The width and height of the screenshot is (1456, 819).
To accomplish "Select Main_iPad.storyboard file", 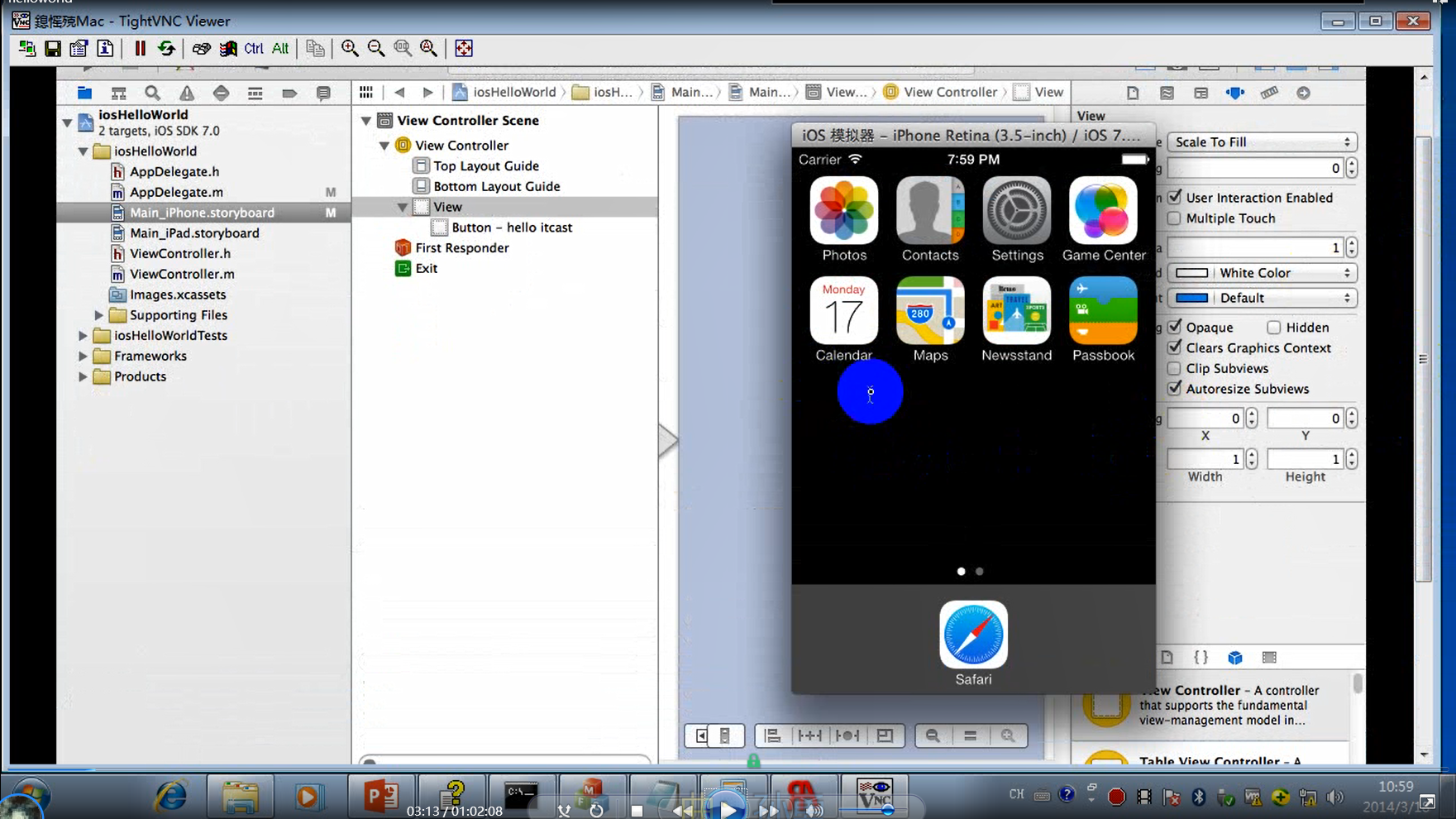I will click(194, 233).
